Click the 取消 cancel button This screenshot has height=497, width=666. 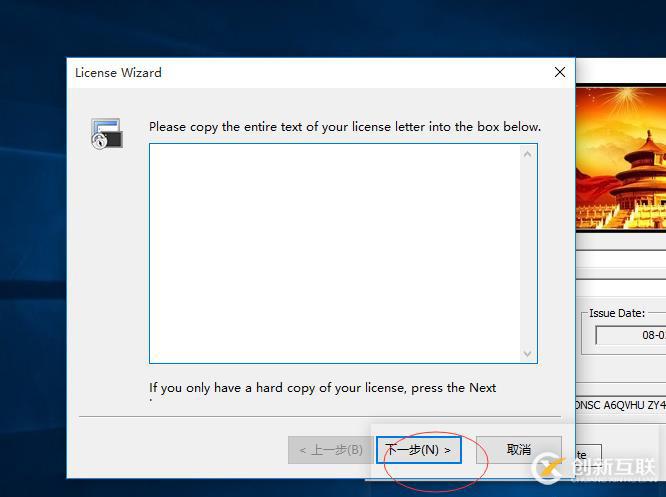tap(519, 449)
